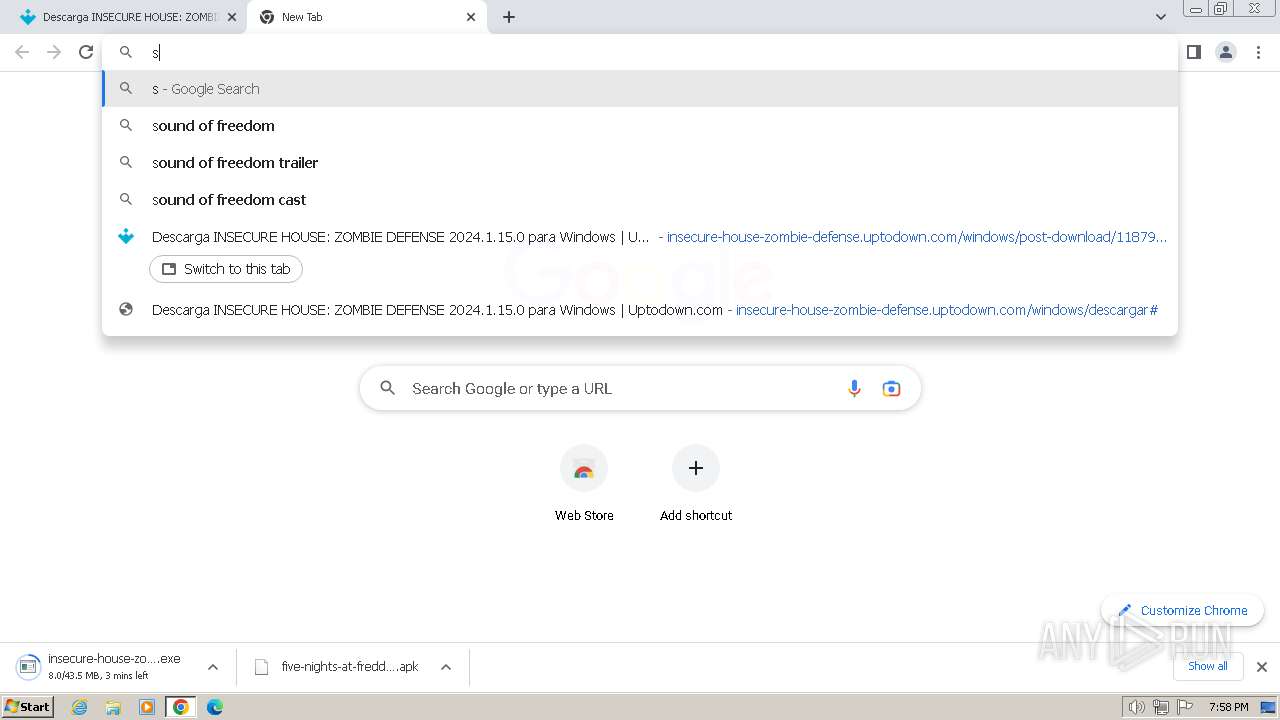This screenshot has width=1280, height=720.
Task: Close the New Tab tab
Action: pos(471,17)
